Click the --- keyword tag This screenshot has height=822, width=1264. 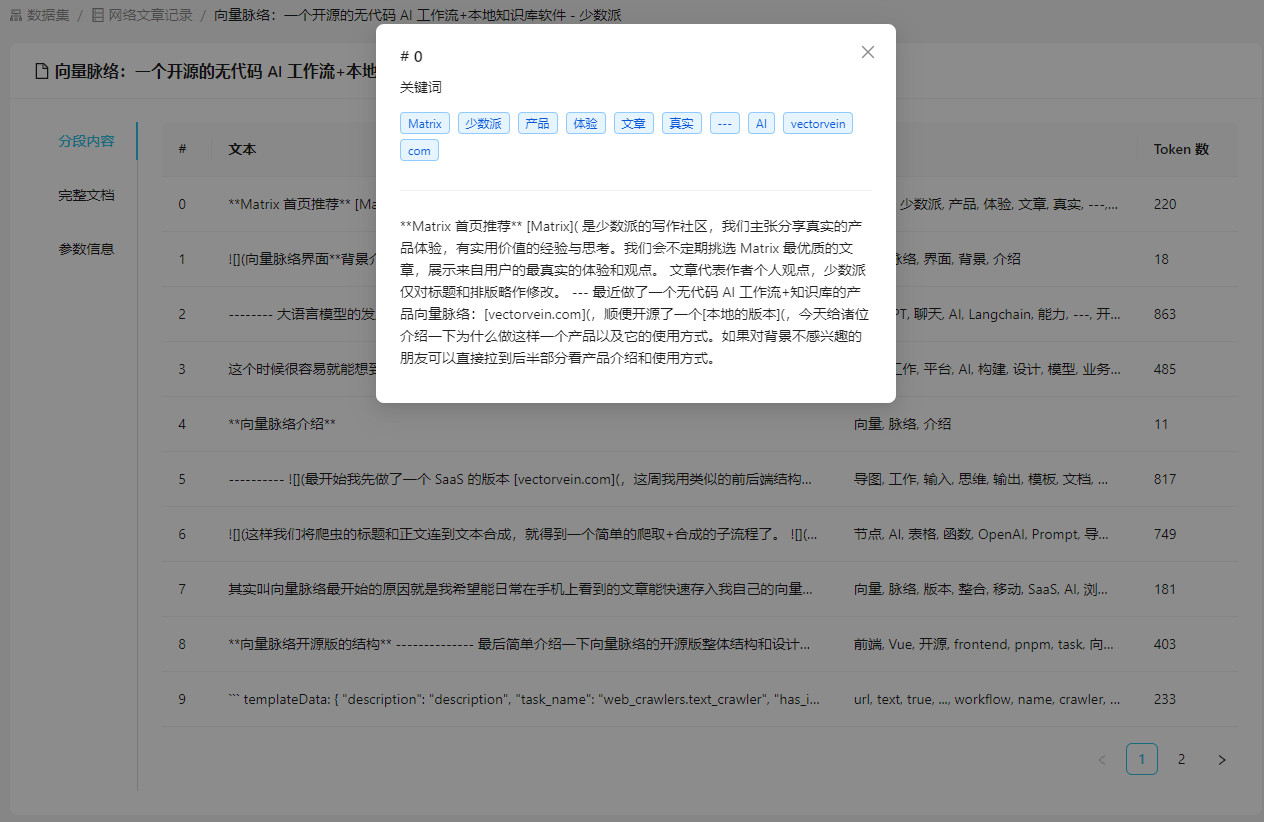(x=725, y=124)
